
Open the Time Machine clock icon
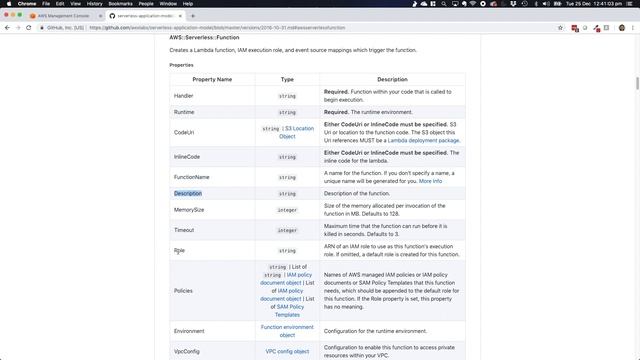(524, 4)
